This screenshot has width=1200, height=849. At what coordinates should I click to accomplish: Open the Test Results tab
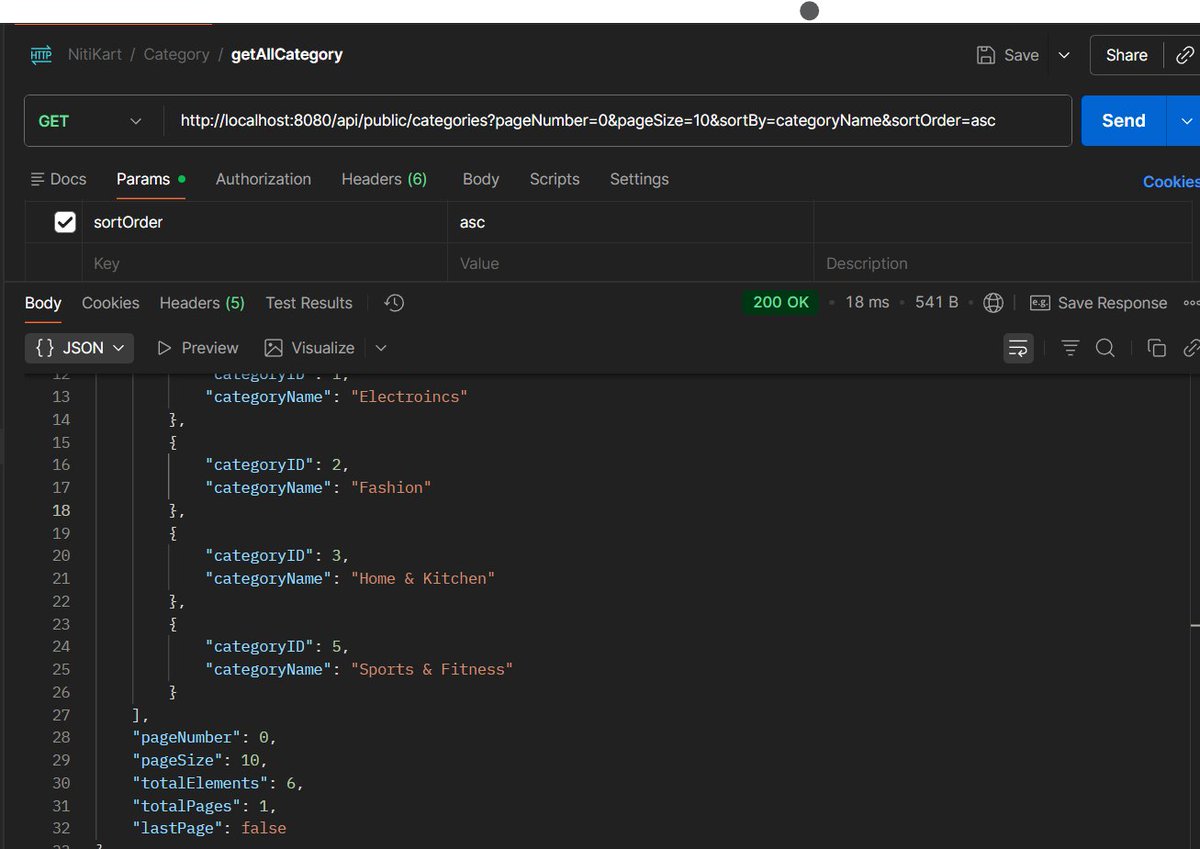[309, 303]
